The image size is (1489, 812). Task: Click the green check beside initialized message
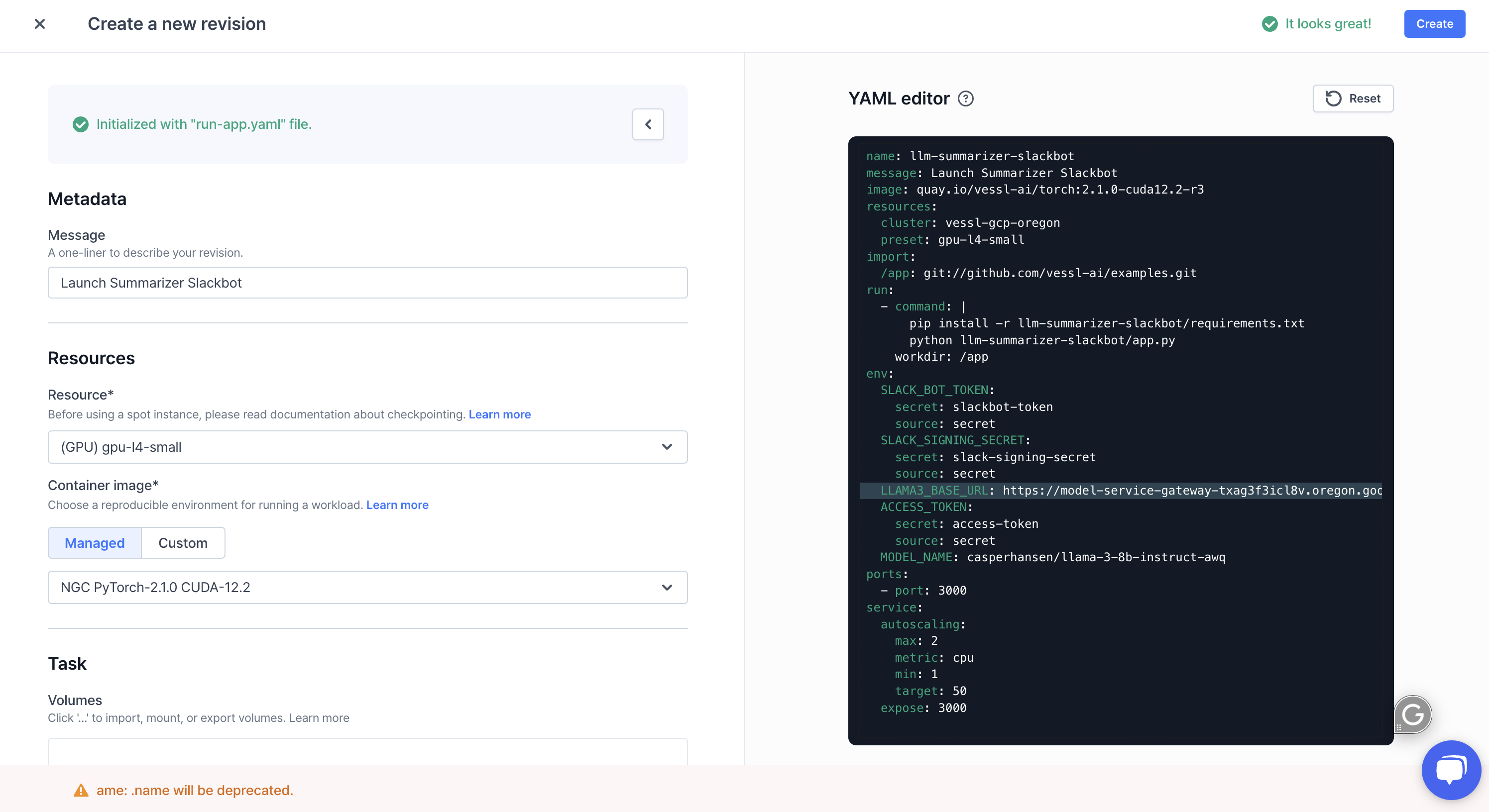click(x=80, y=124)
